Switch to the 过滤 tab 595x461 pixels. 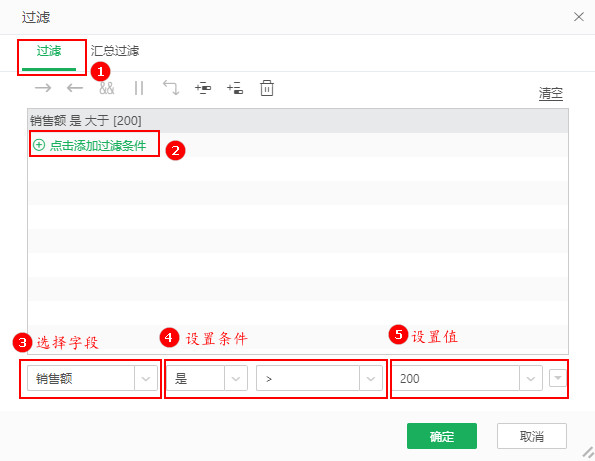click(x=49, y=51)
